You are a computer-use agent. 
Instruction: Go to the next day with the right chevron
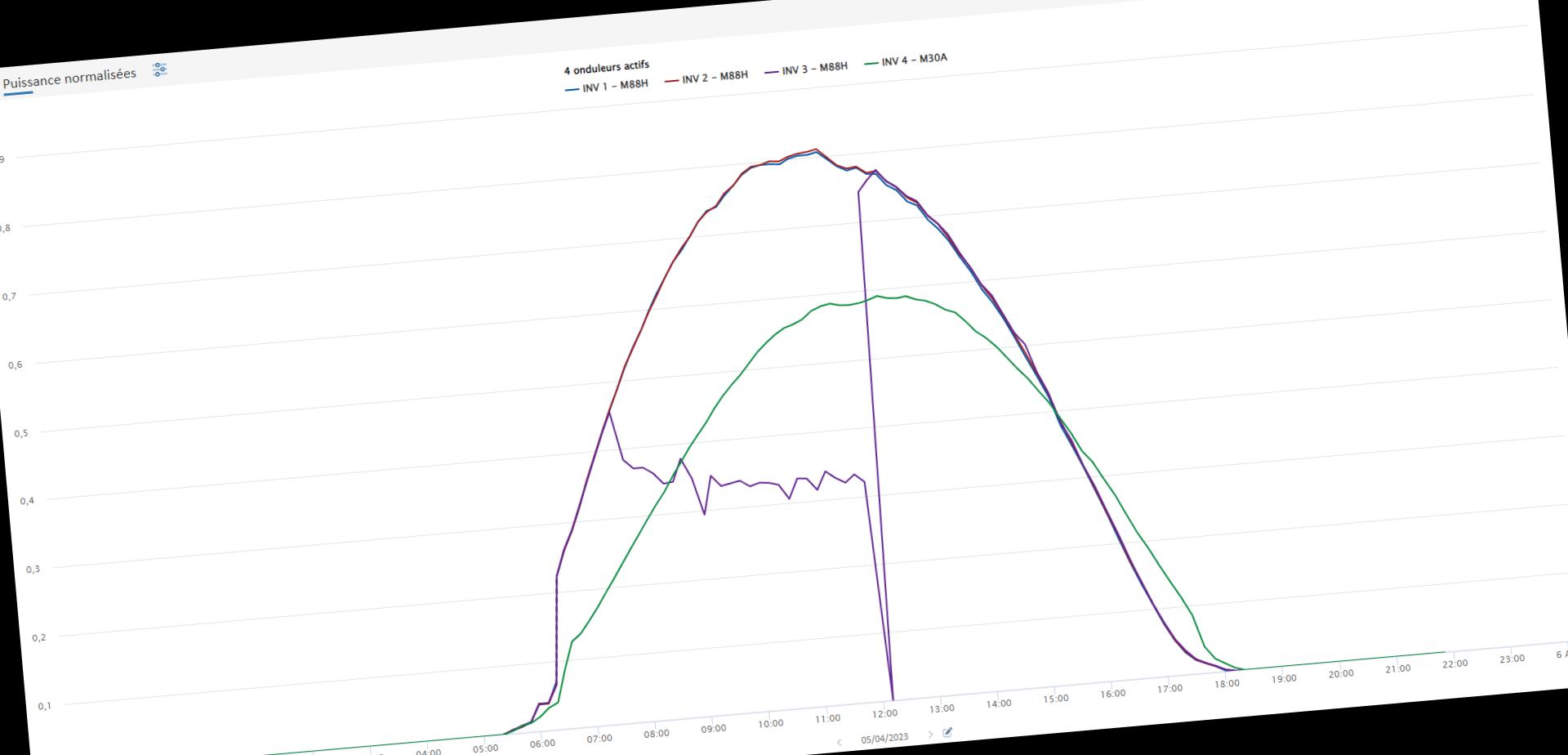[x=929, y=735]
